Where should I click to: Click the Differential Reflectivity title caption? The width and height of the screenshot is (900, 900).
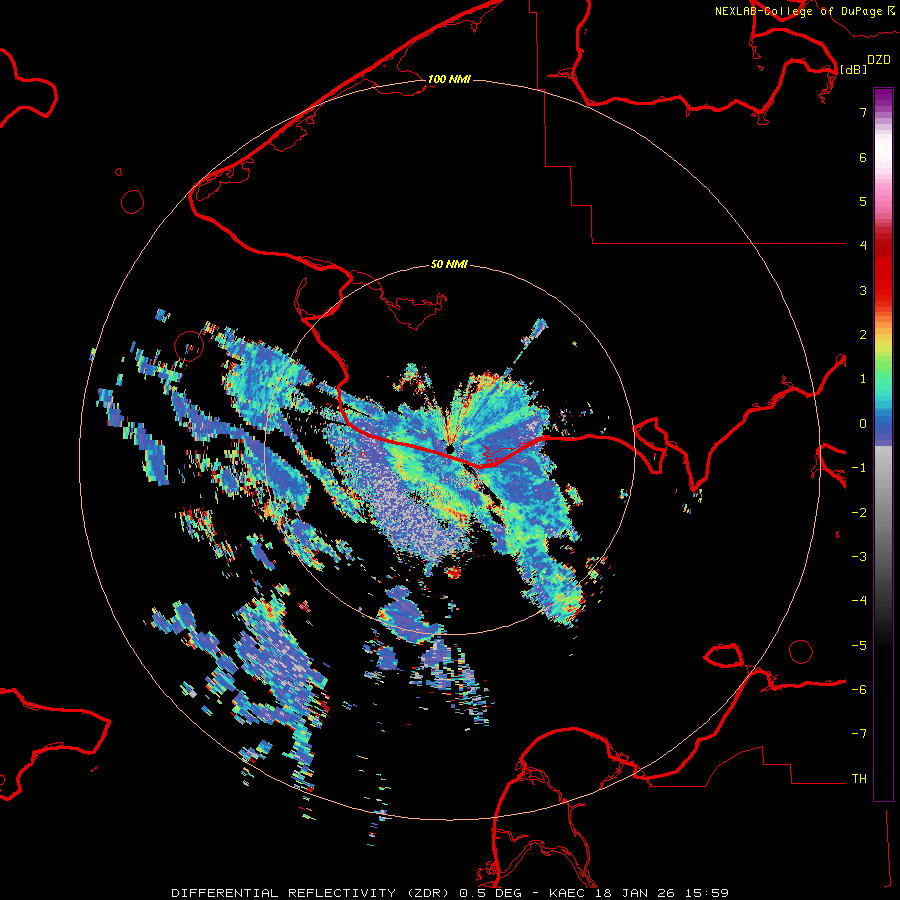pos(449,893)
